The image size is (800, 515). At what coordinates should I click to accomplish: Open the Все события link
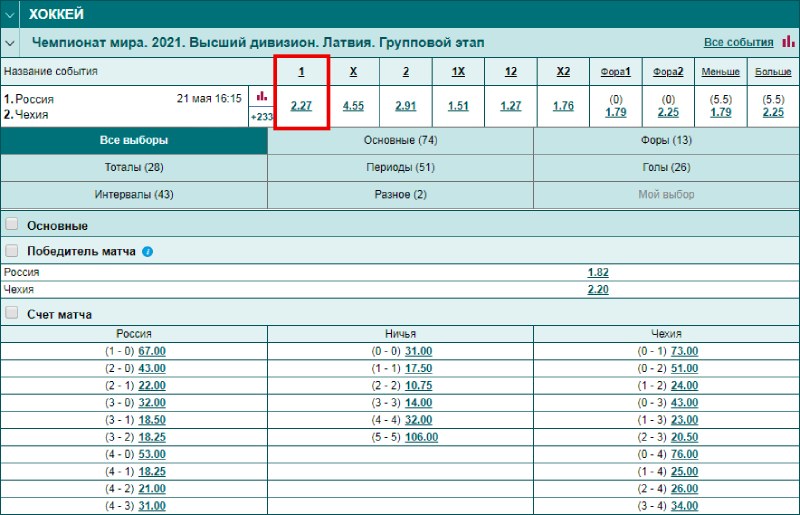point(738,42)
